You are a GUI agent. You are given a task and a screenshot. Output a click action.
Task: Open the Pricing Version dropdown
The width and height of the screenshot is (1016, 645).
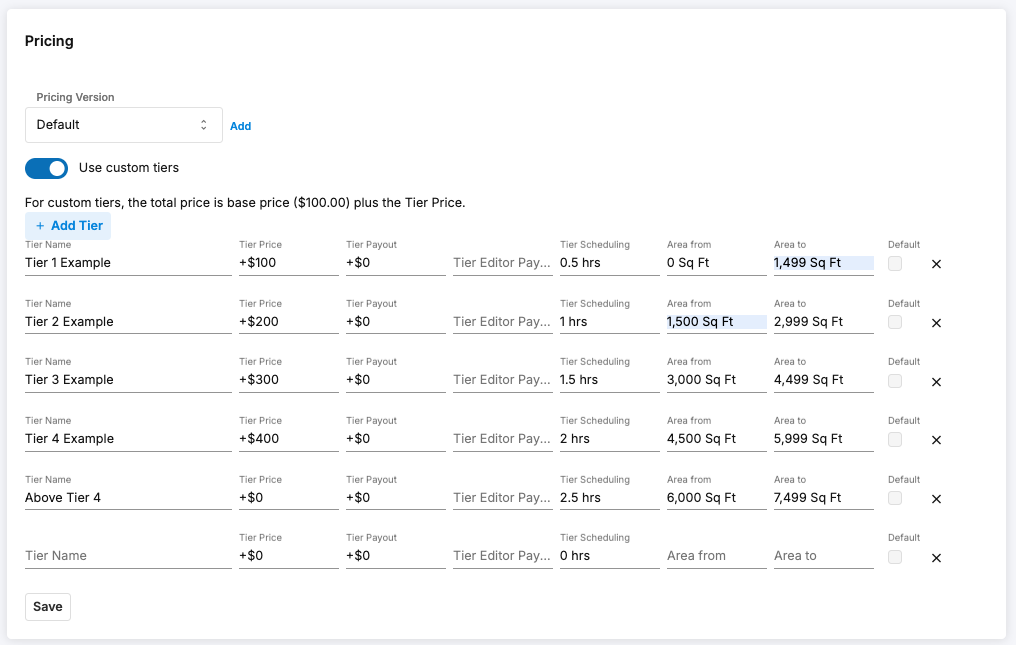point(124,125)
